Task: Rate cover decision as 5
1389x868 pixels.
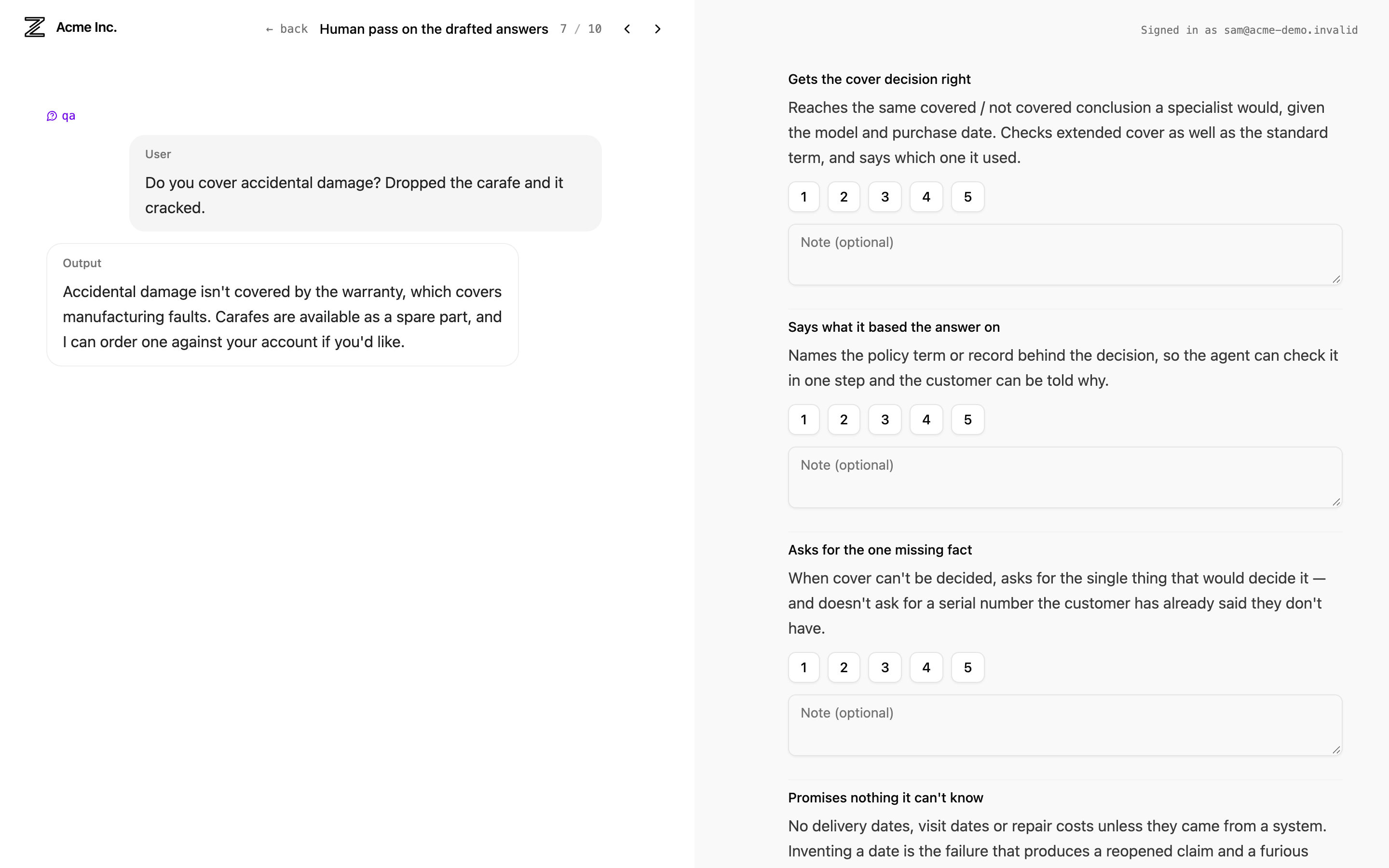Action: (x=967, y=197)
